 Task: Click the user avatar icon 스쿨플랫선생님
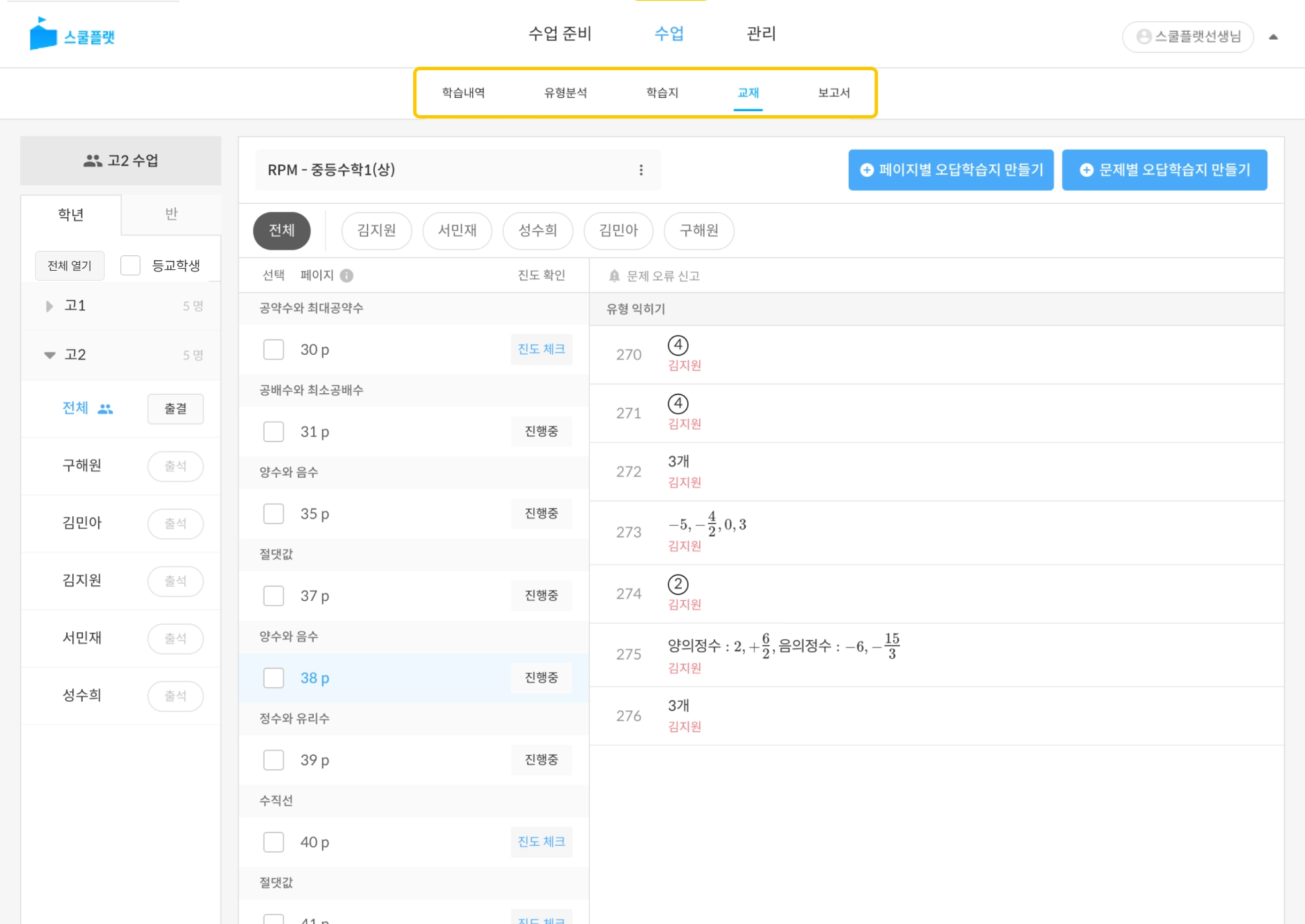pyautogui.click(x=1143, y=37)
